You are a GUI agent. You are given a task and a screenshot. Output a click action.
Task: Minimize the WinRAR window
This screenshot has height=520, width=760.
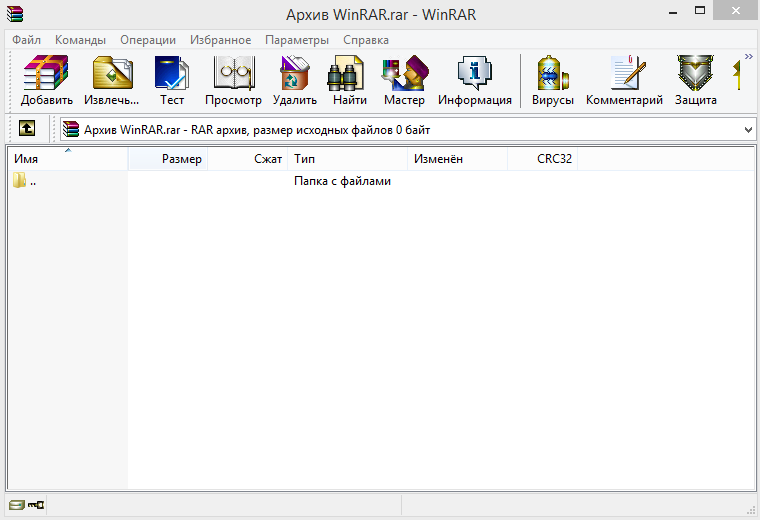(x=673, y=12)
